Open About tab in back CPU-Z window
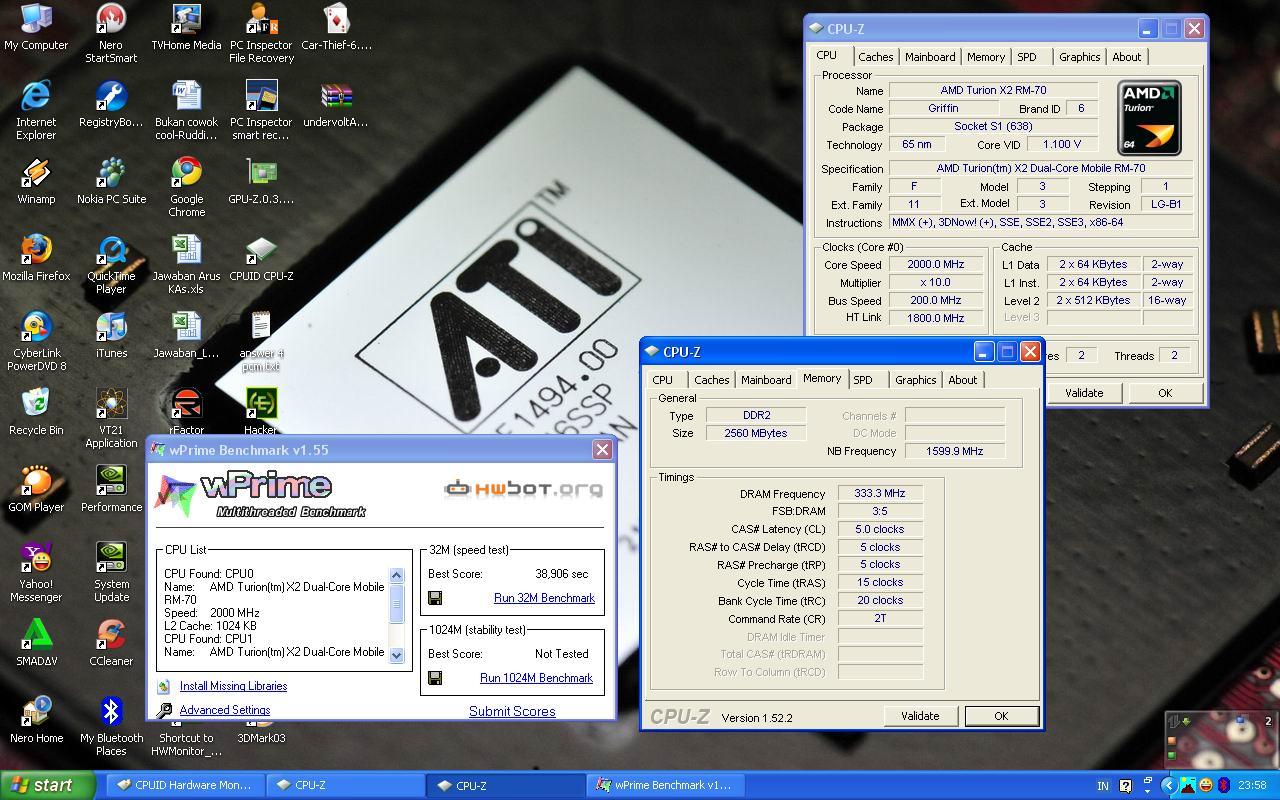 coord(1127,57)
